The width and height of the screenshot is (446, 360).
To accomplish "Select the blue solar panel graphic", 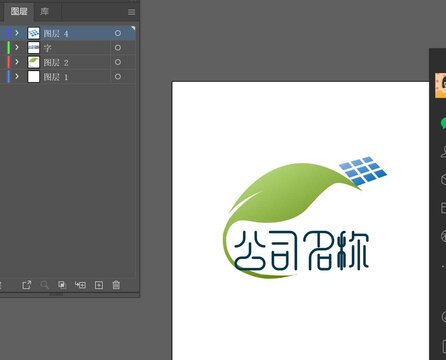I will 363,171.
